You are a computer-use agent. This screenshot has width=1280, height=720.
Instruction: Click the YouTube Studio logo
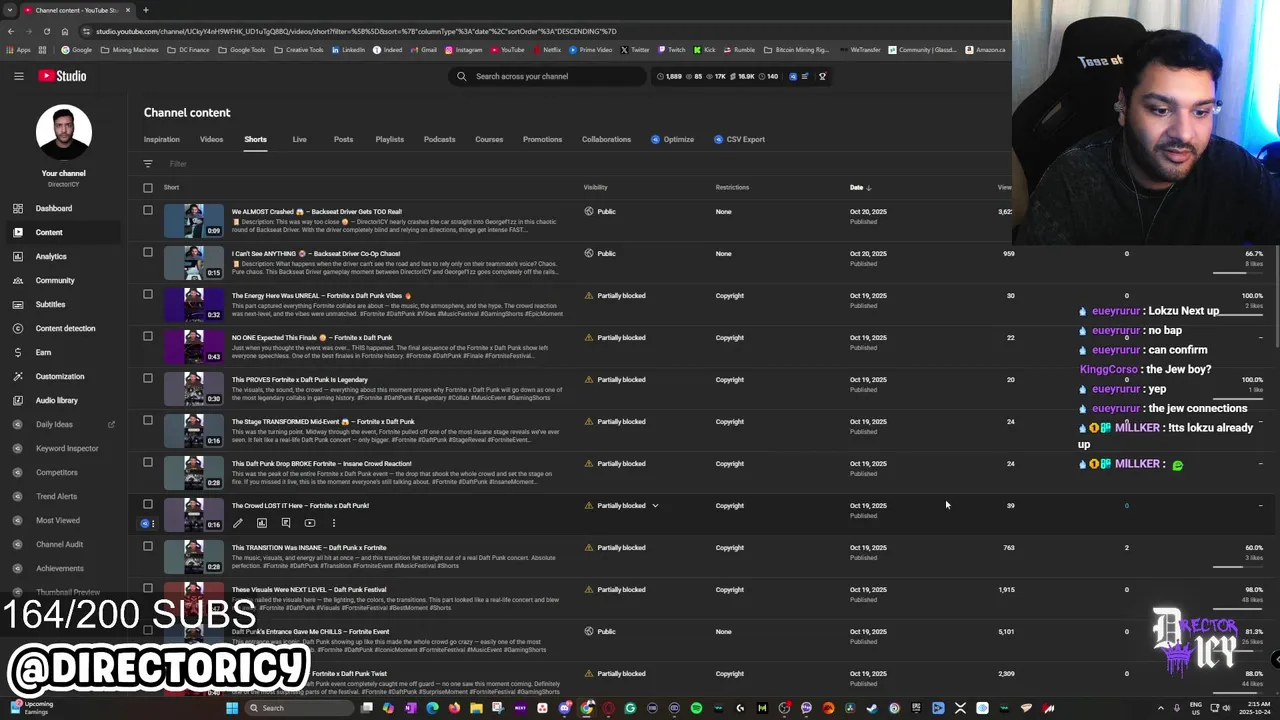pos(63,76)
